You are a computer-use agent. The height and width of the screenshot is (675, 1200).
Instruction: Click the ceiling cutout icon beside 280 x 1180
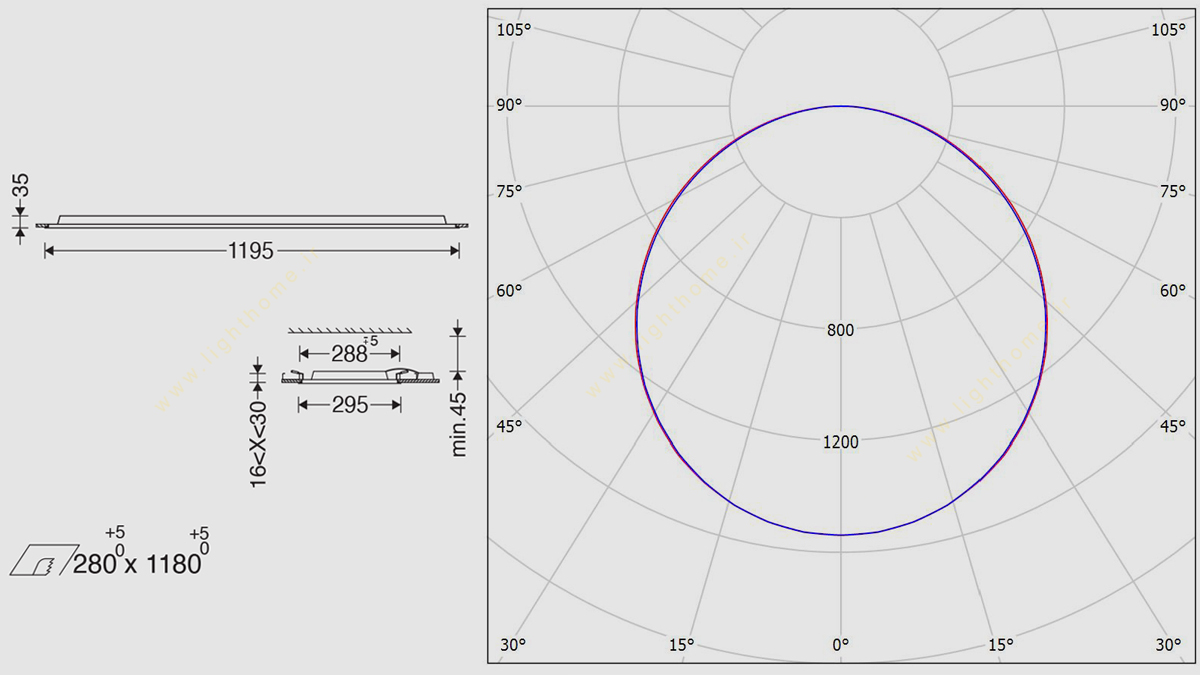click(x=43, y=561)
